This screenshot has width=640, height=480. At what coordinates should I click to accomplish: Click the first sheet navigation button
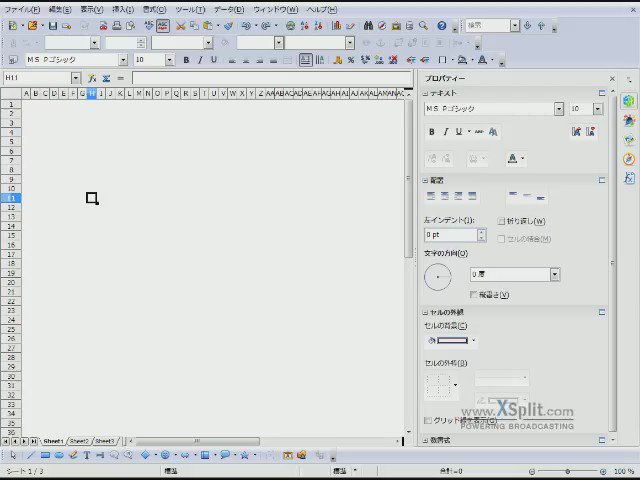[x=6, y=441]
